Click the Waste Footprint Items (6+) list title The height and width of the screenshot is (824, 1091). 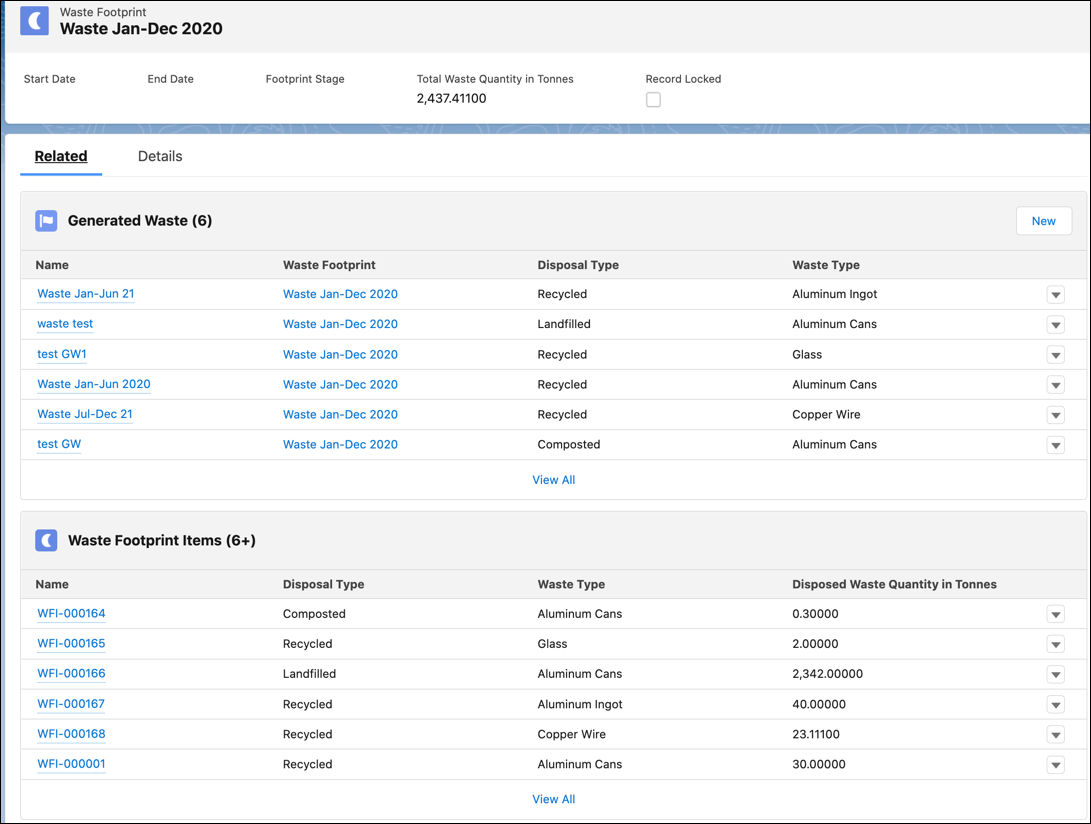161,540
